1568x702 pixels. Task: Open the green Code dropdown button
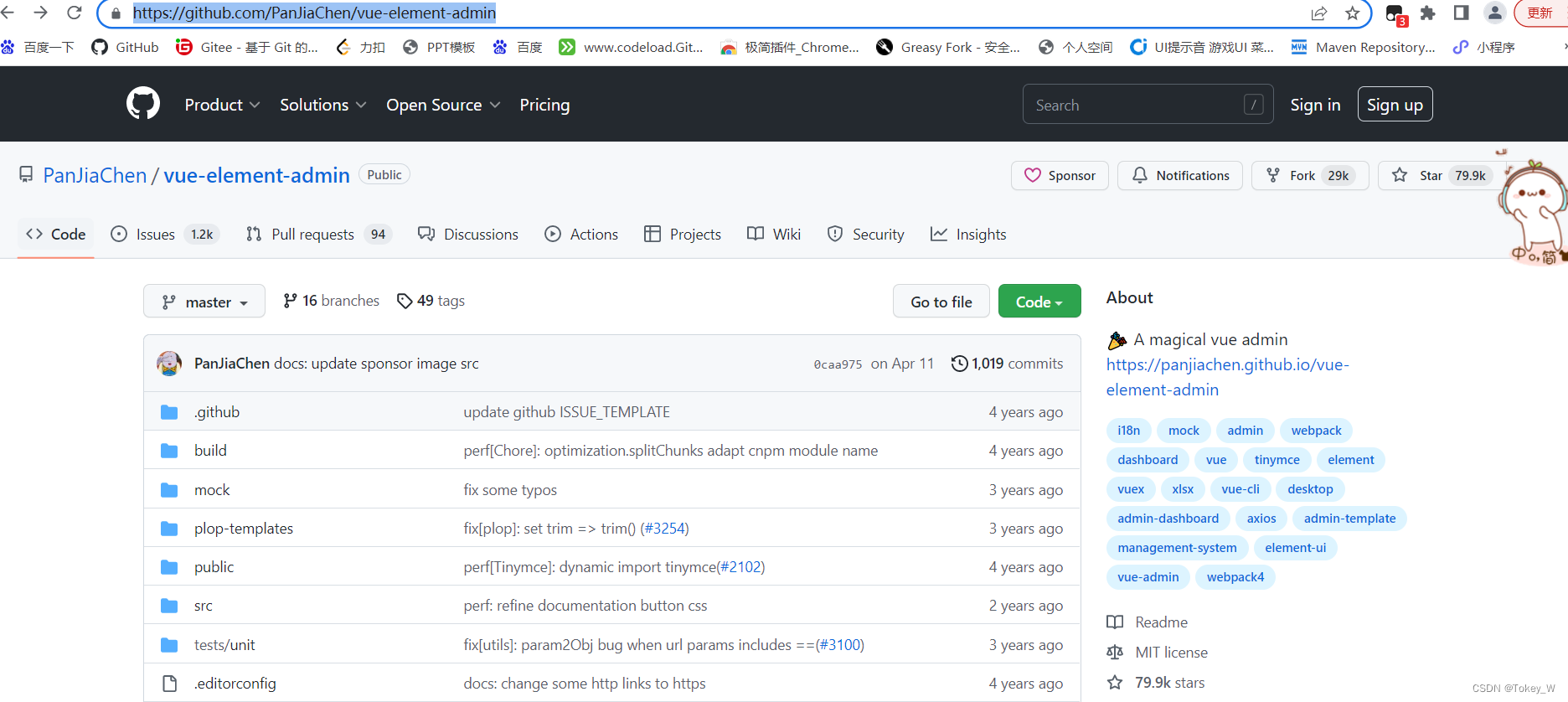point(1039,302)
